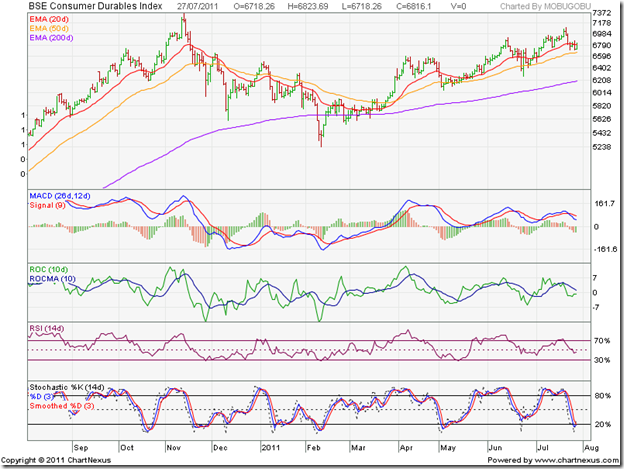Click the EMA (50d) legend label
This screenshot has height=469, width=624.
pyautogui.click(x=49, y=28)
